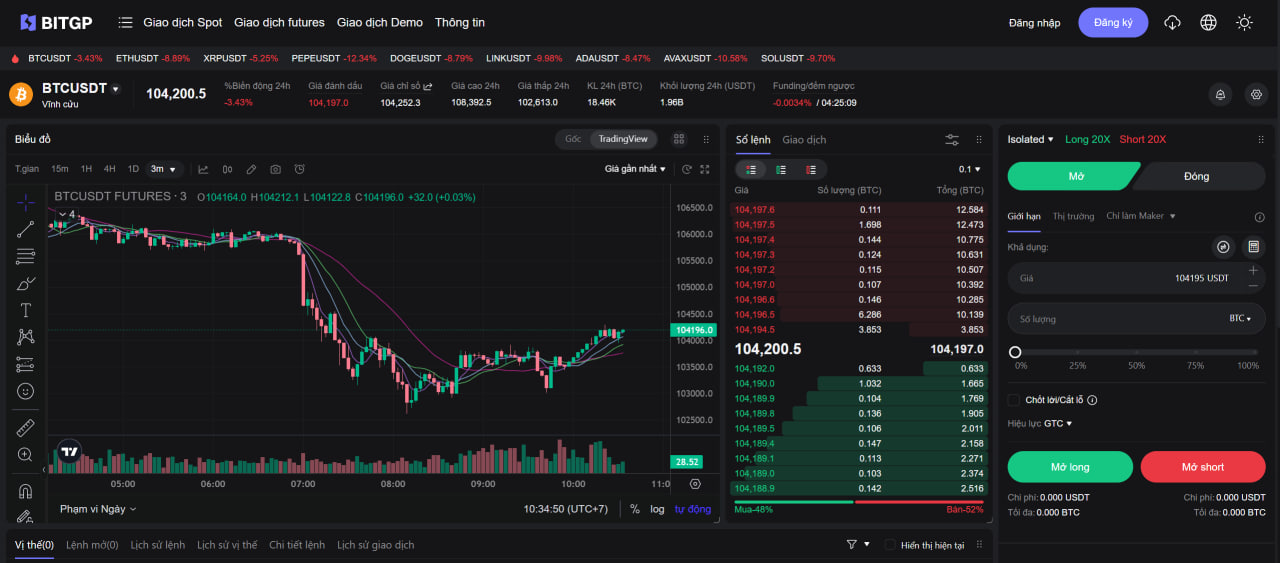Click the alarm clock icon in the chart toolbar
Viewport: 1280px width, 563px height.
[299, 169]
